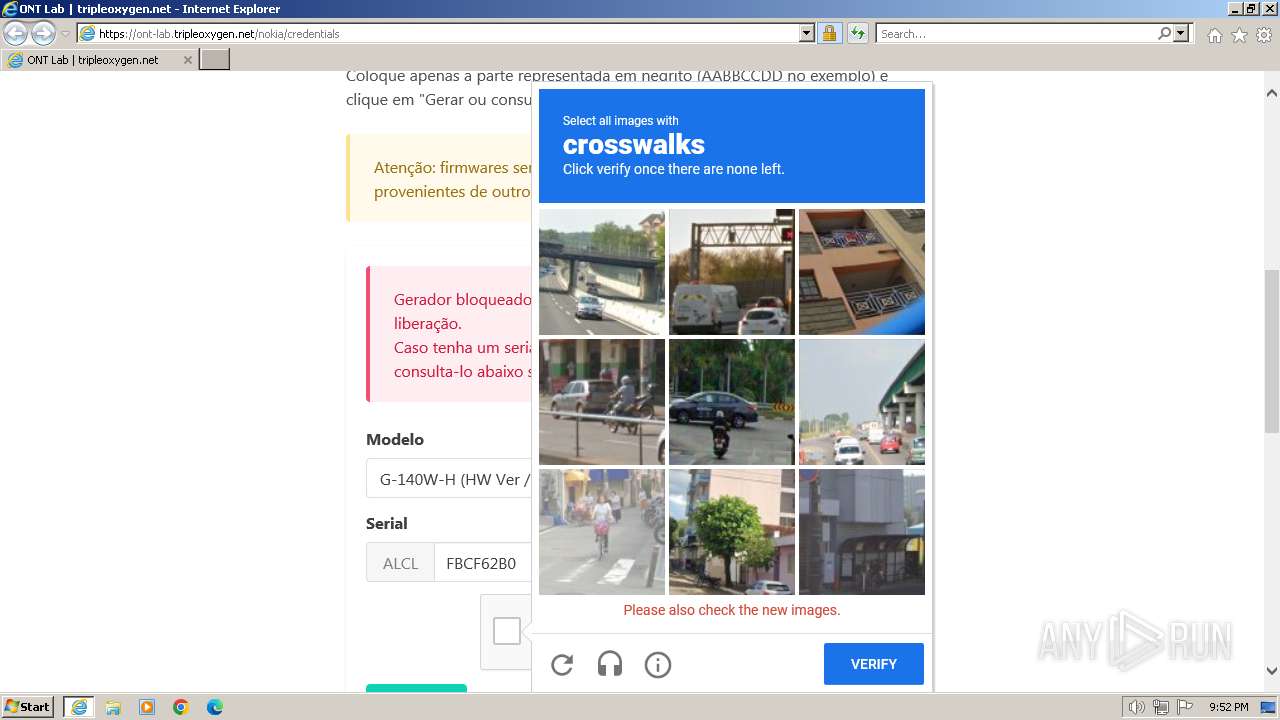This screenshot has height=720, width=1280.
Task: Click the IE search box
Action: (1015, 33)
